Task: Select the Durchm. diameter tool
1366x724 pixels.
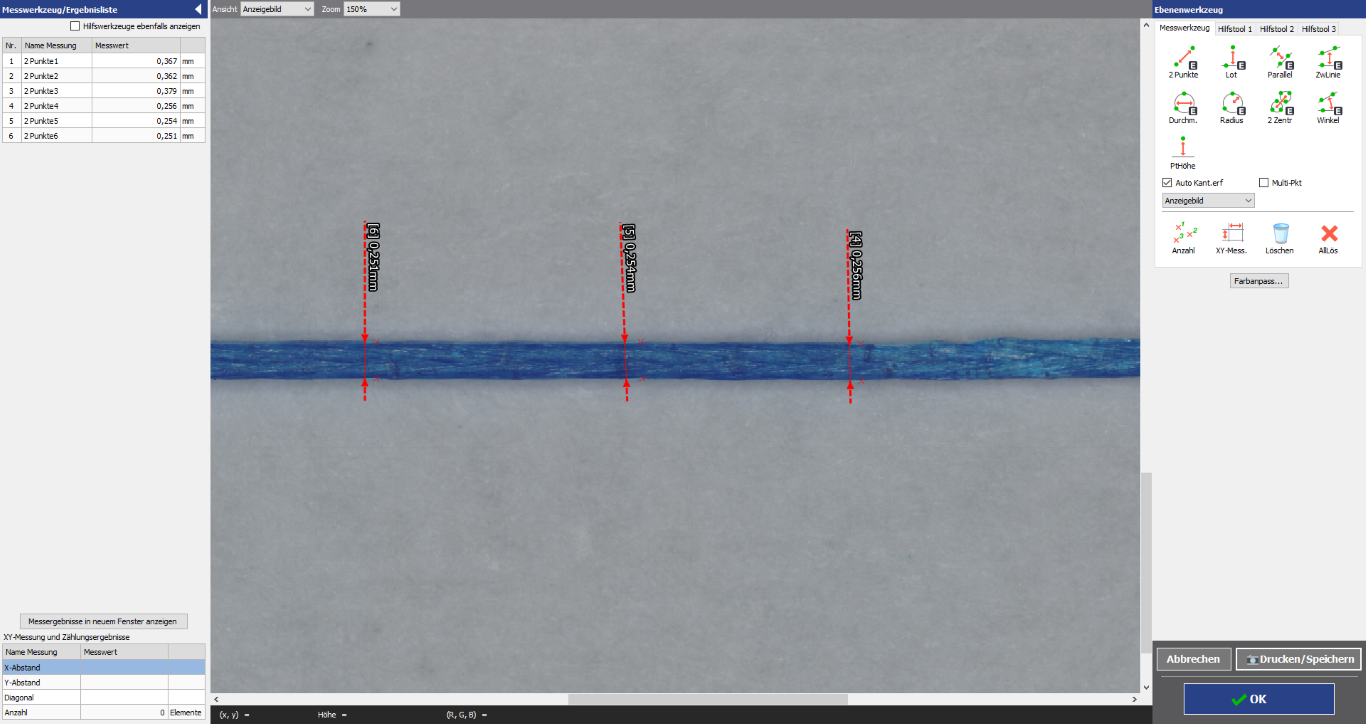Action: pyautogui.click(x=1183, y=103)
